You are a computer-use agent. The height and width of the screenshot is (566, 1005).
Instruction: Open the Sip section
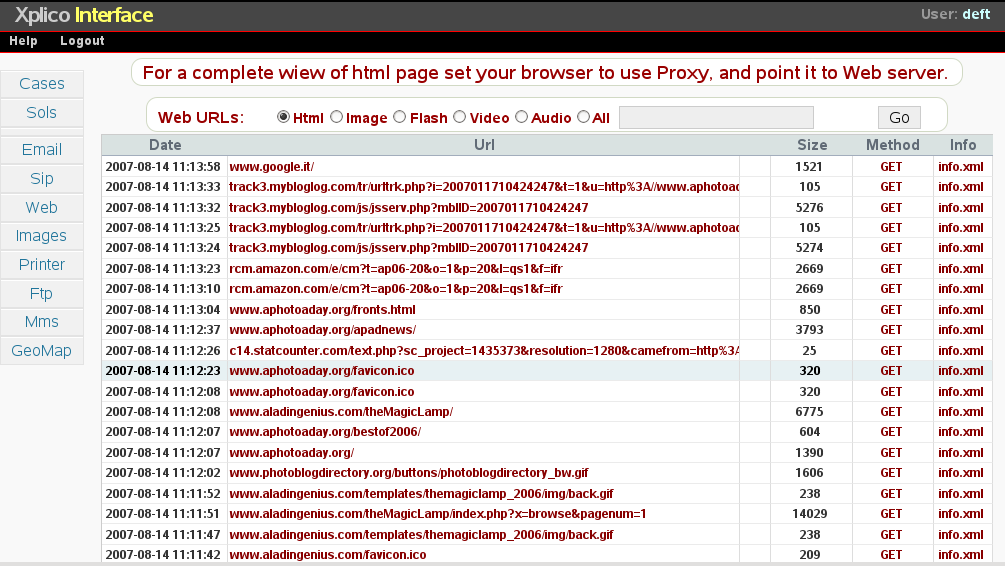42,179
